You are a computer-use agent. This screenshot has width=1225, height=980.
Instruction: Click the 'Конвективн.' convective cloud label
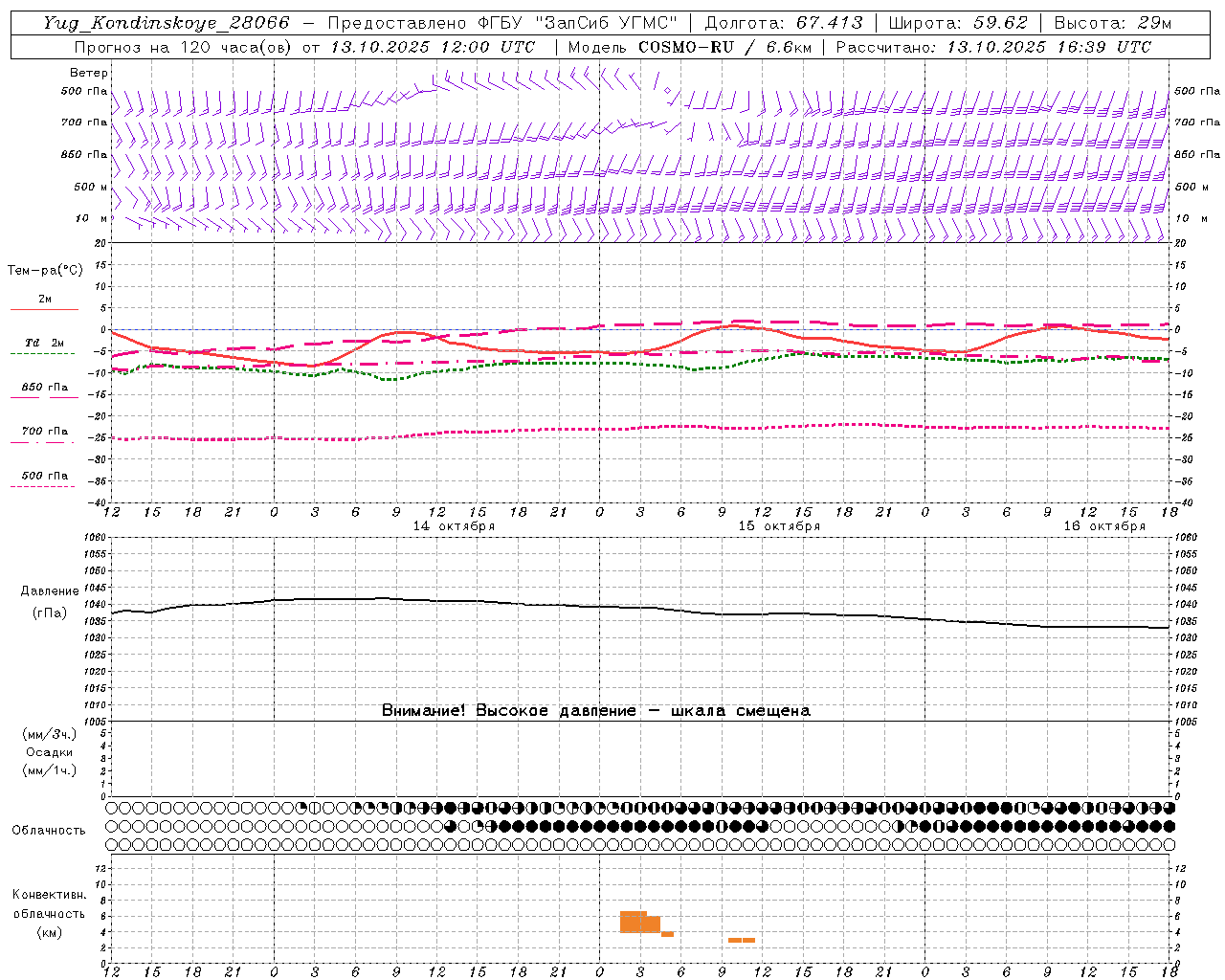point(49,895)
